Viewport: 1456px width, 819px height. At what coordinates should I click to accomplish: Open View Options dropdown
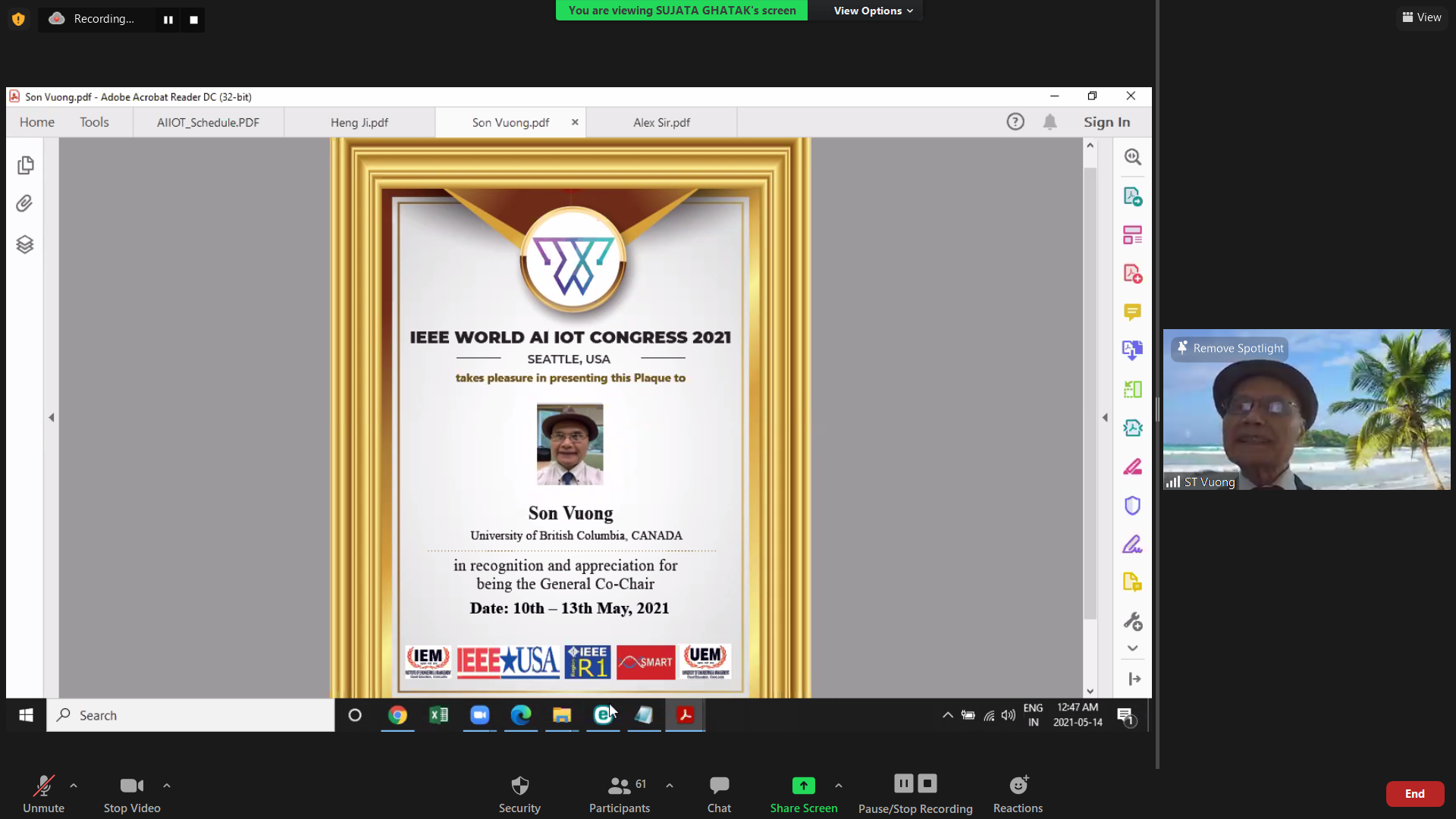873,11
